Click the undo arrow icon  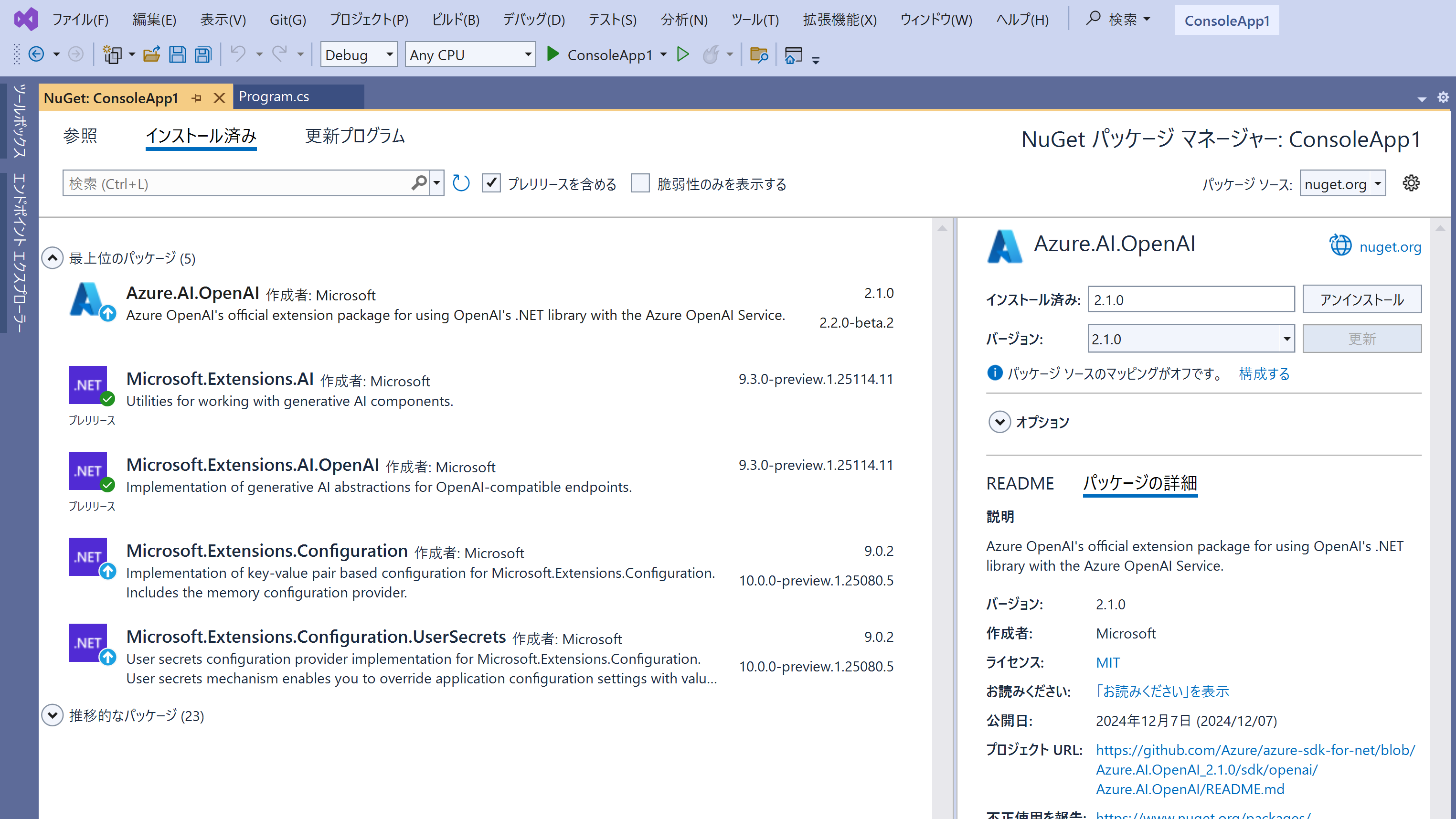click(x=238, y=54)
